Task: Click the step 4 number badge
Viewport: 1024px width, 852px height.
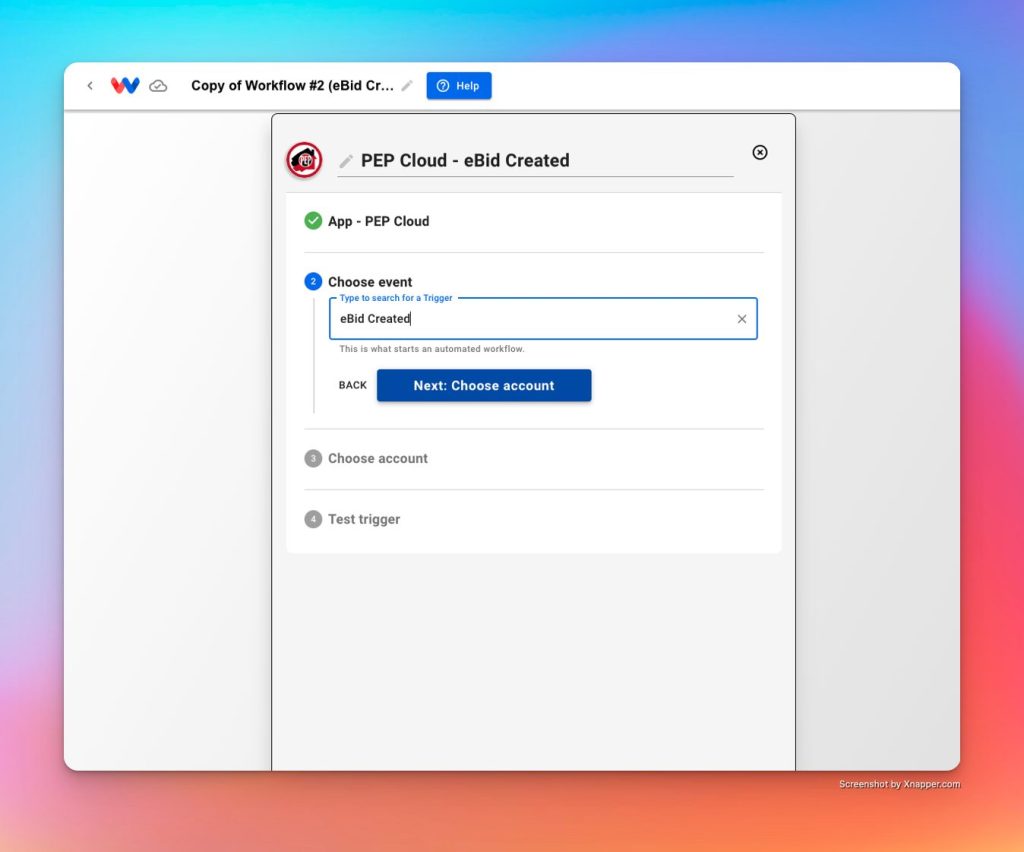Action: [313, 519]
